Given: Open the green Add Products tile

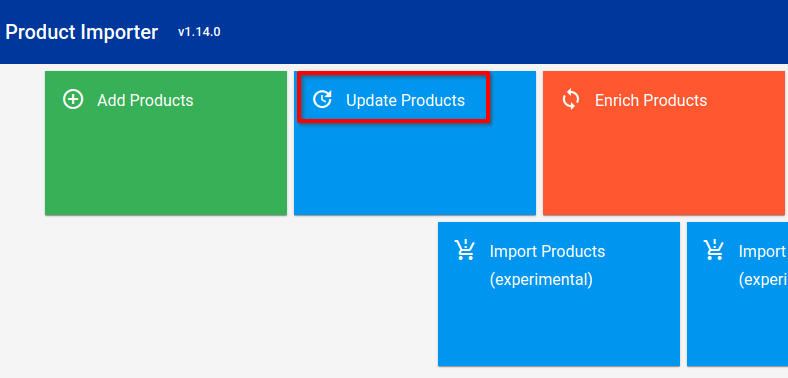Looking at the screenshot, I should click(166, 143).
